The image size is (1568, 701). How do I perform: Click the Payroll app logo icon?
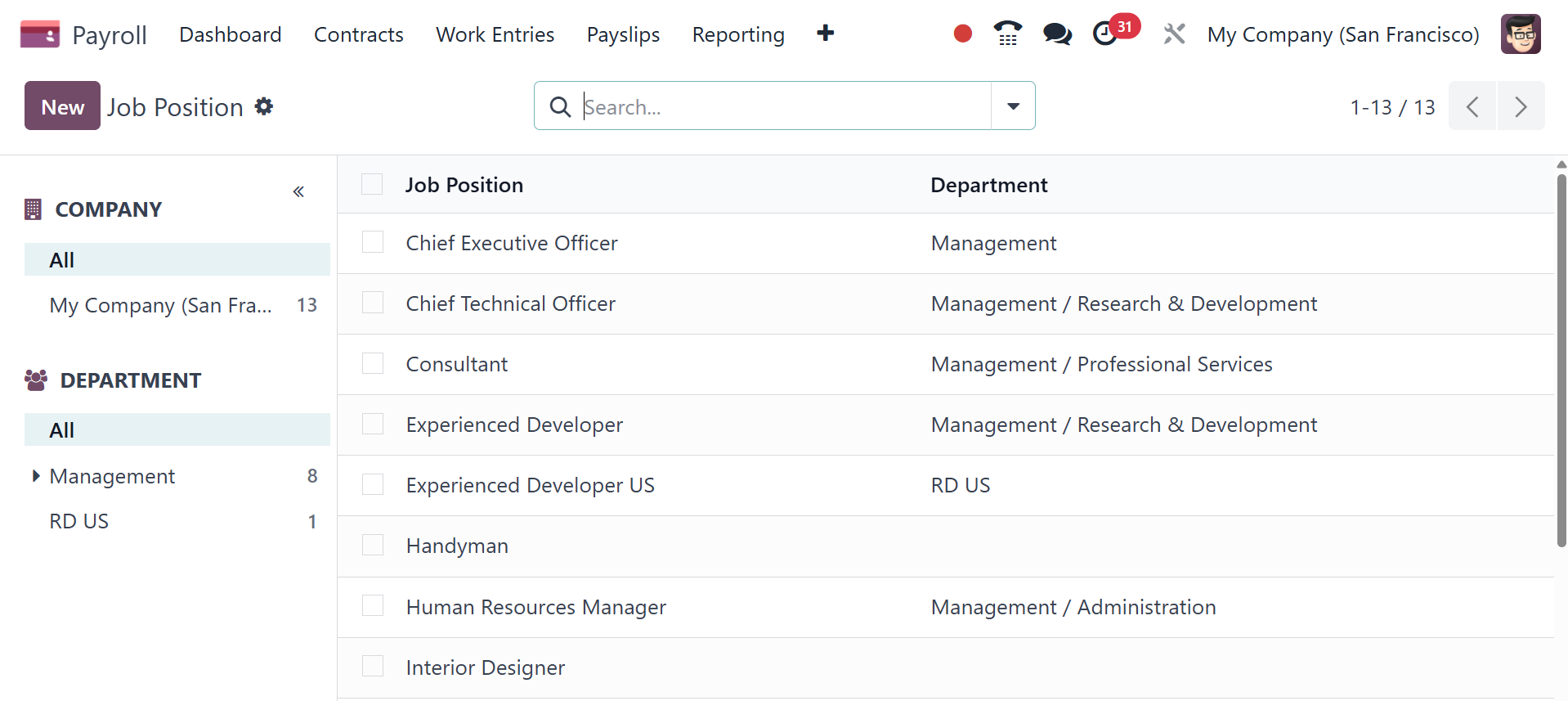39,34
